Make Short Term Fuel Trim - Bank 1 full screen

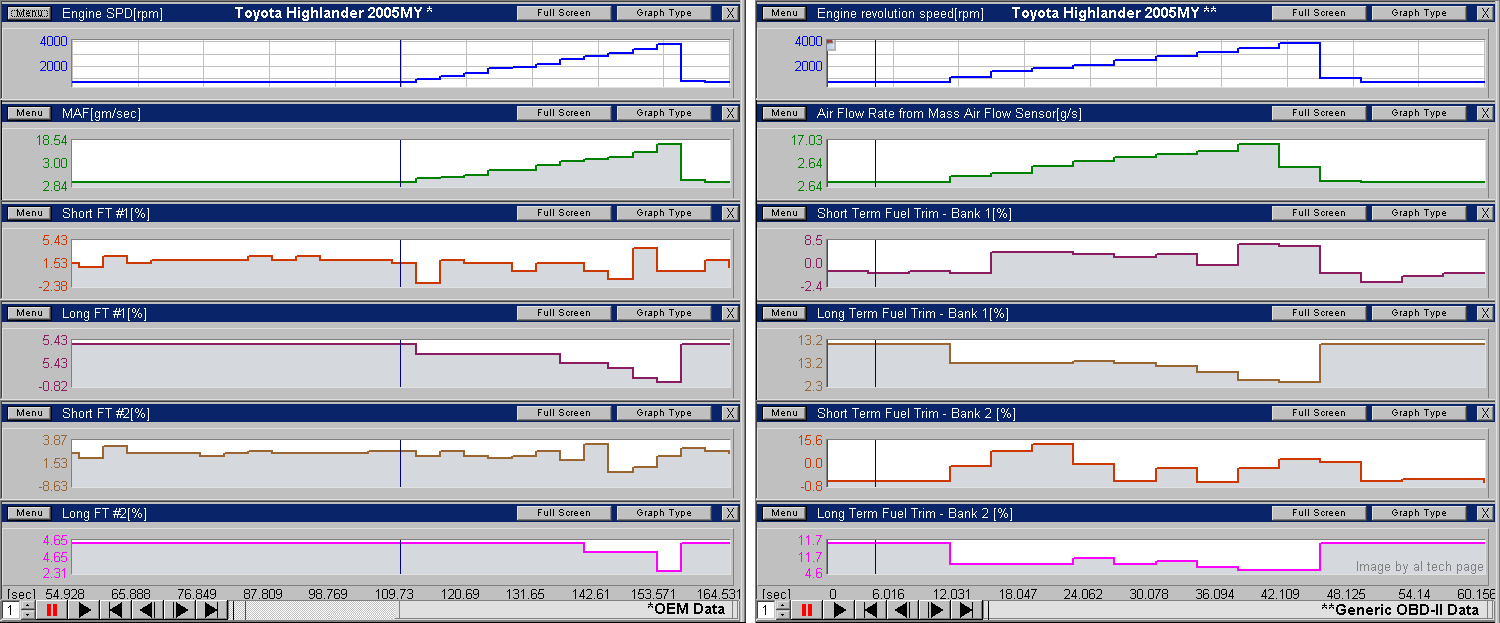tap(1318, 213)
